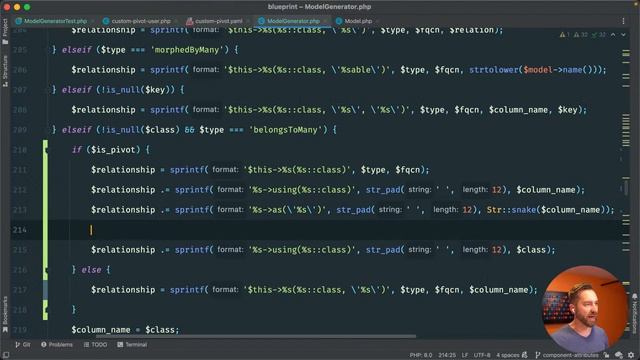Switch to the custom-pivot-user.php tab
640x360 pixels.
[140, 21]
